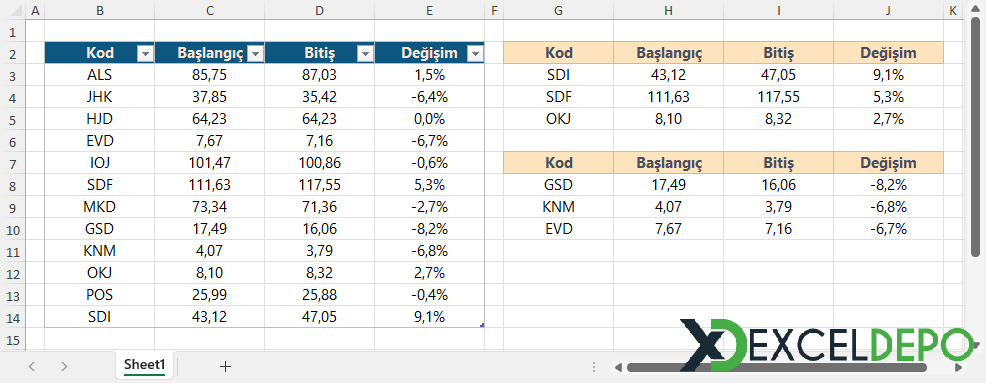Screen dimensions: 986x383
Task: Select column I header
Action: (778, 10)
